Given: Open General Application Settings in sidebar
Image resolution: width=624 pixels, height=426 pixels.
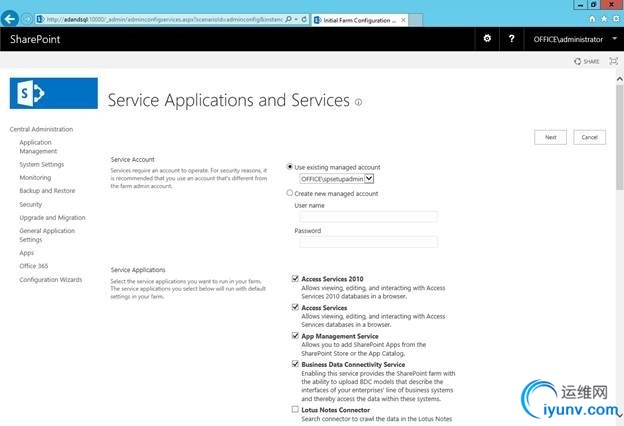Looking at the screenshot, I should coord(47,235).
